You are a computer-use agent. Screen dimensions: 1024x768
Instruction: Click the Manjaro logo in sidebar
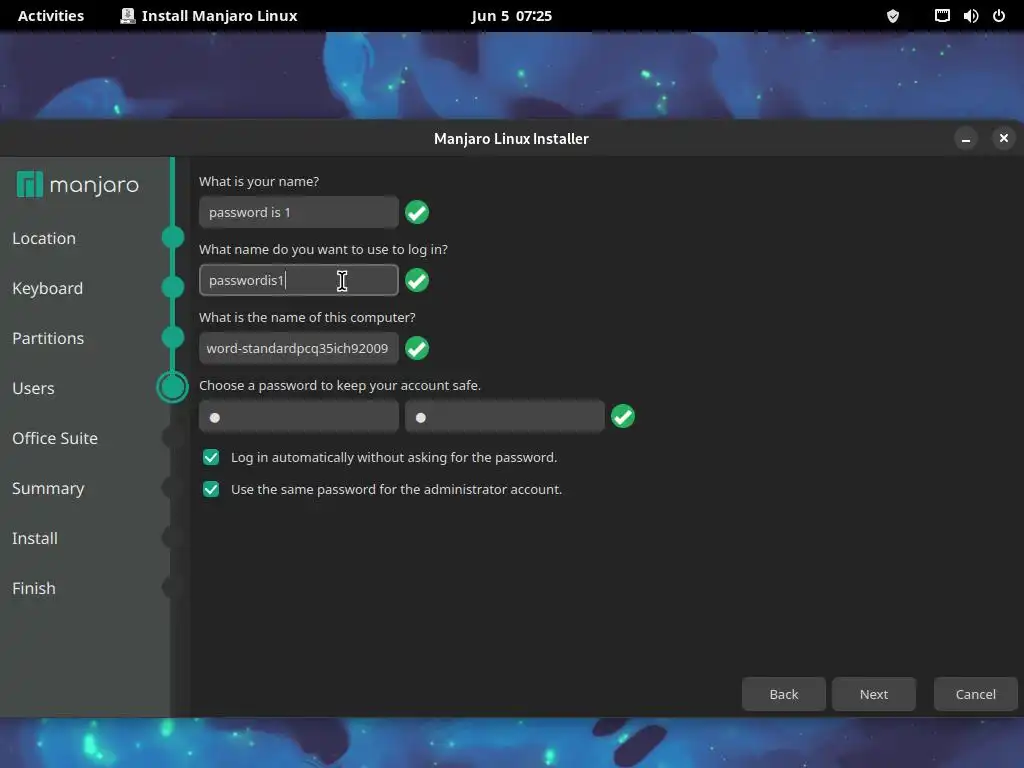coord(78,185)
